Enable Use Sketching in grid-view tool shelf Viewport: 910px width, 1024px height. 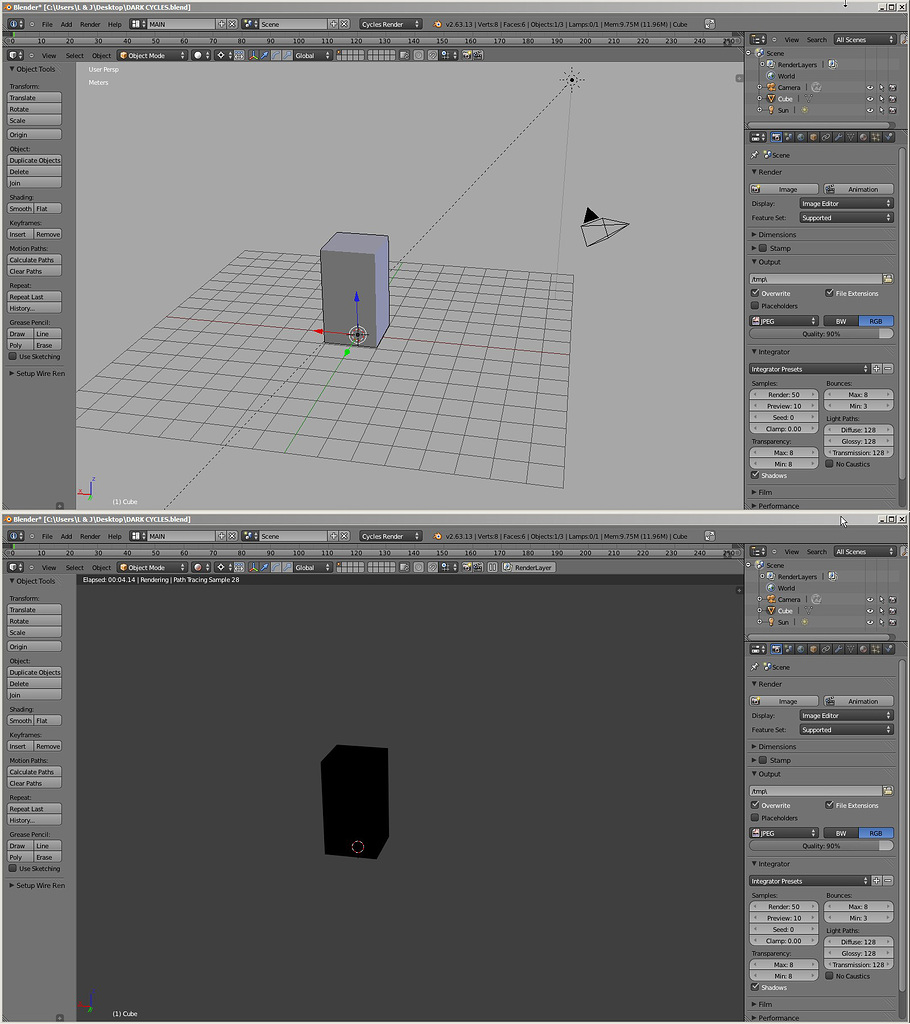point(12,357)
